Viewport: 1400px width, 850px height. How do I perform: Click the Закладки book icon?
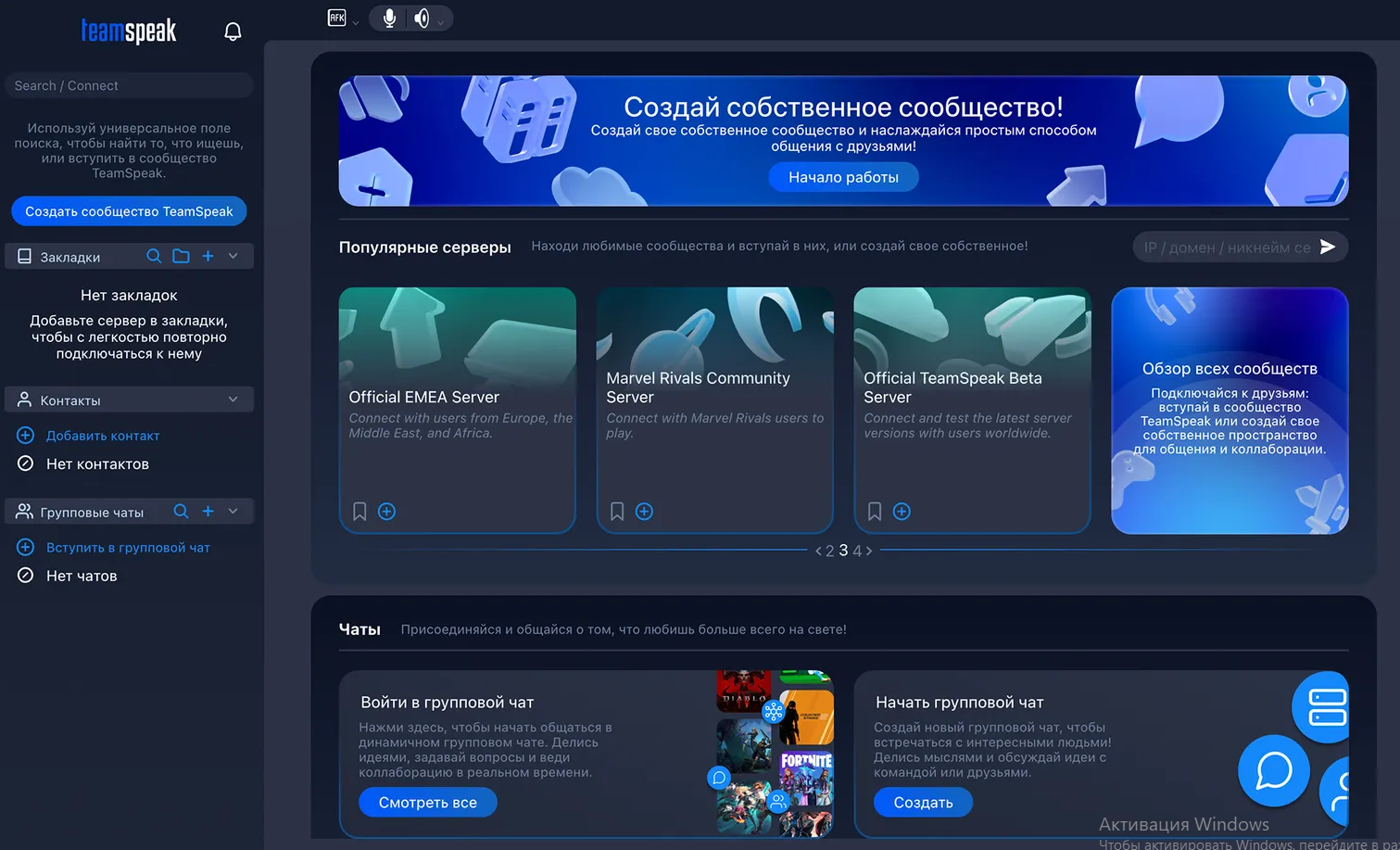coord(25,256)
